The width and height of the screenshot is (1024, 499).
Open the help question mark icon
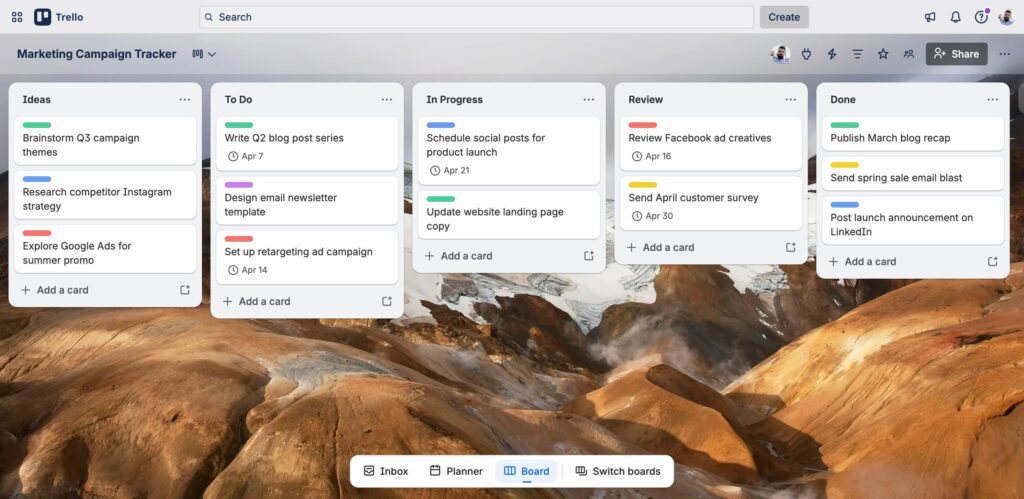[x=981, y=17]
